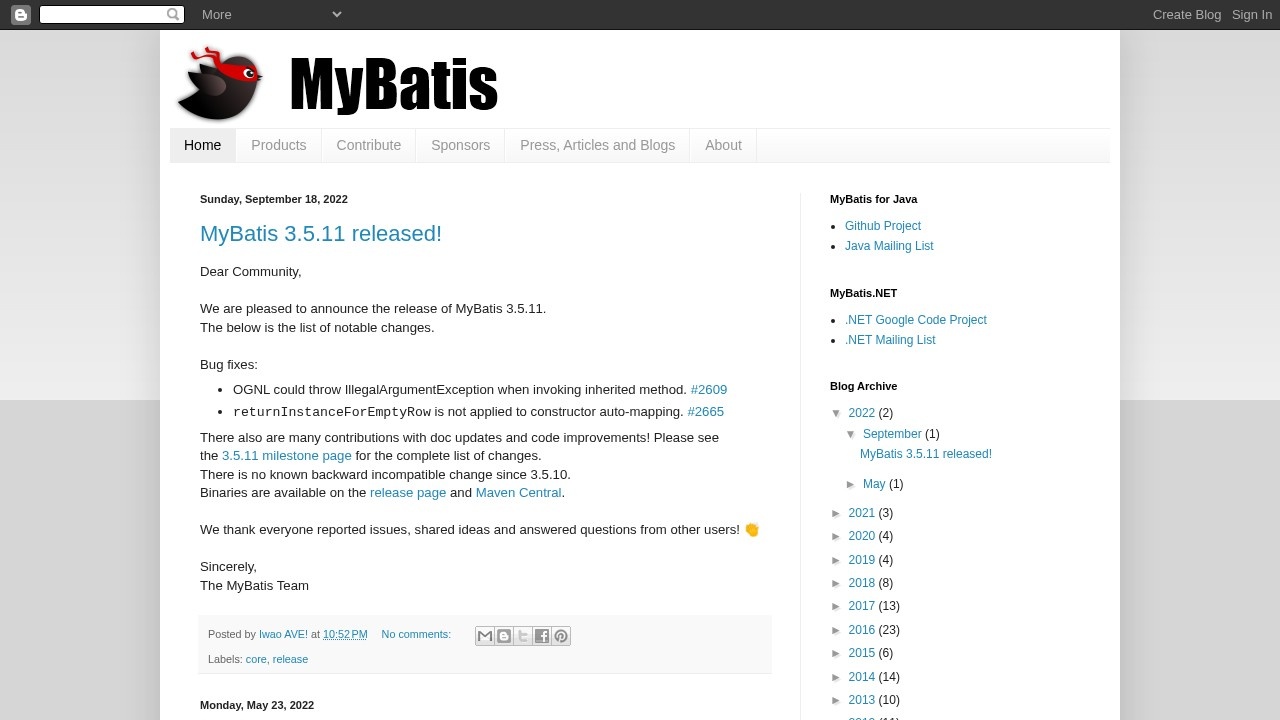Collapse the 2022 blog archive
1280x720 pixels.
pos(838,413)
